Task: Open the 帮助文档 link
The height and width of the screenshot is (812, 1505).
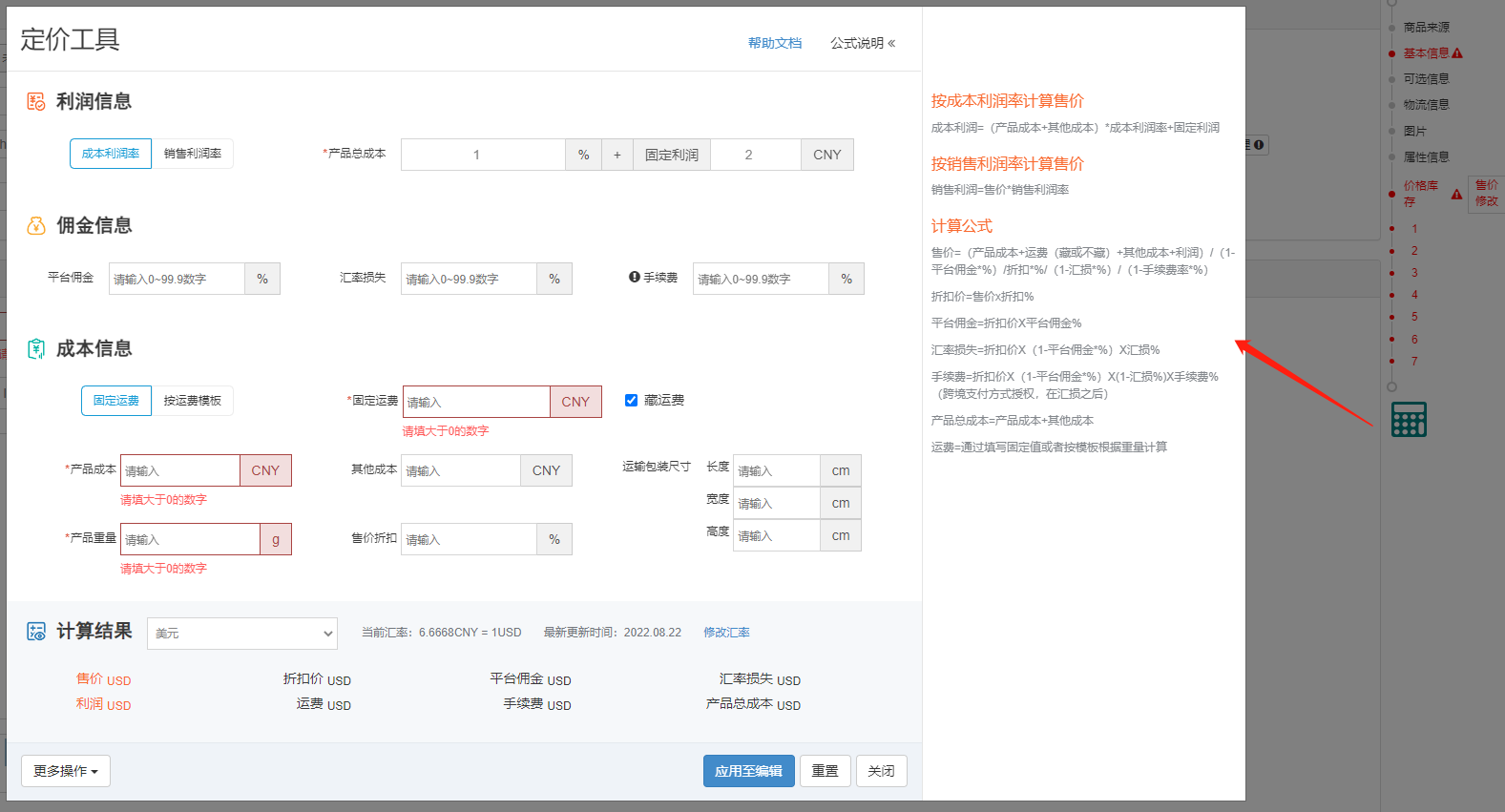Action: 775,43
